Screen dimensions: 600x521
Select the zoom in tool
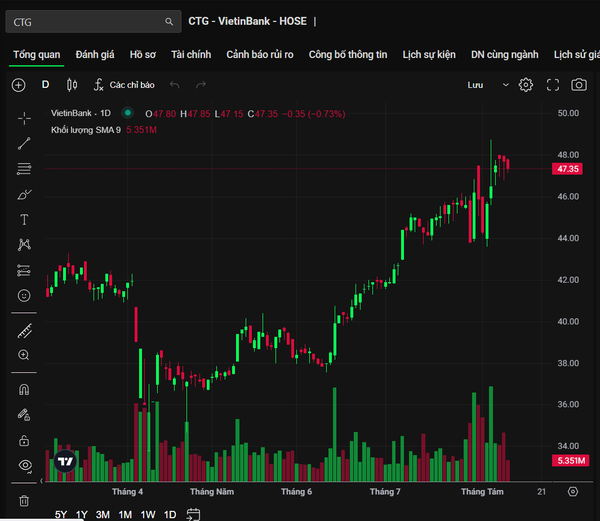click(24, 355)
